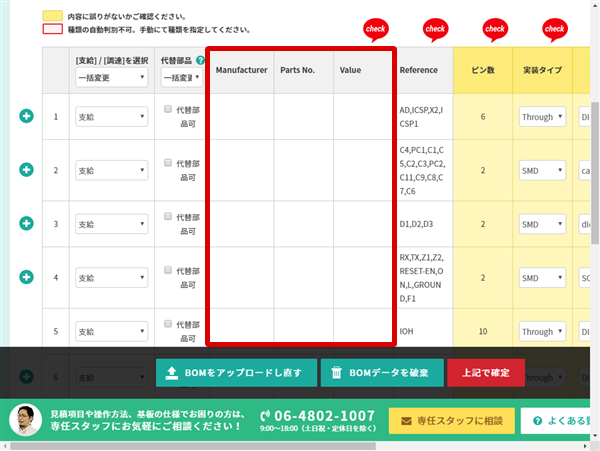Open the 一括変更 dropdown under 代替部品

(x=182, y=78)
